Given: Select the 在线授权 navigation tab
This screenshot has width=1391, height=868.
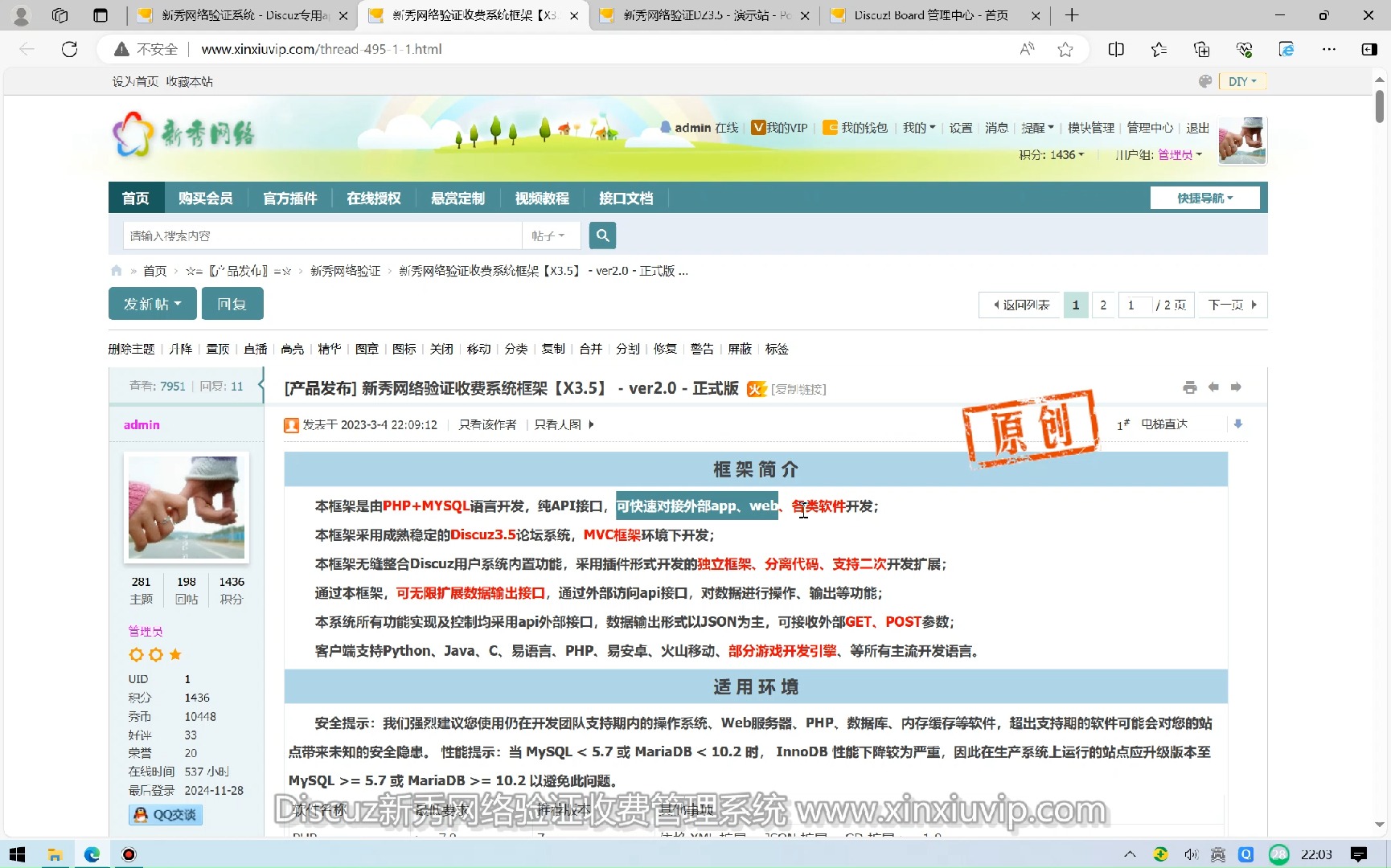Looking at the screenshot, I should point(374,198).
